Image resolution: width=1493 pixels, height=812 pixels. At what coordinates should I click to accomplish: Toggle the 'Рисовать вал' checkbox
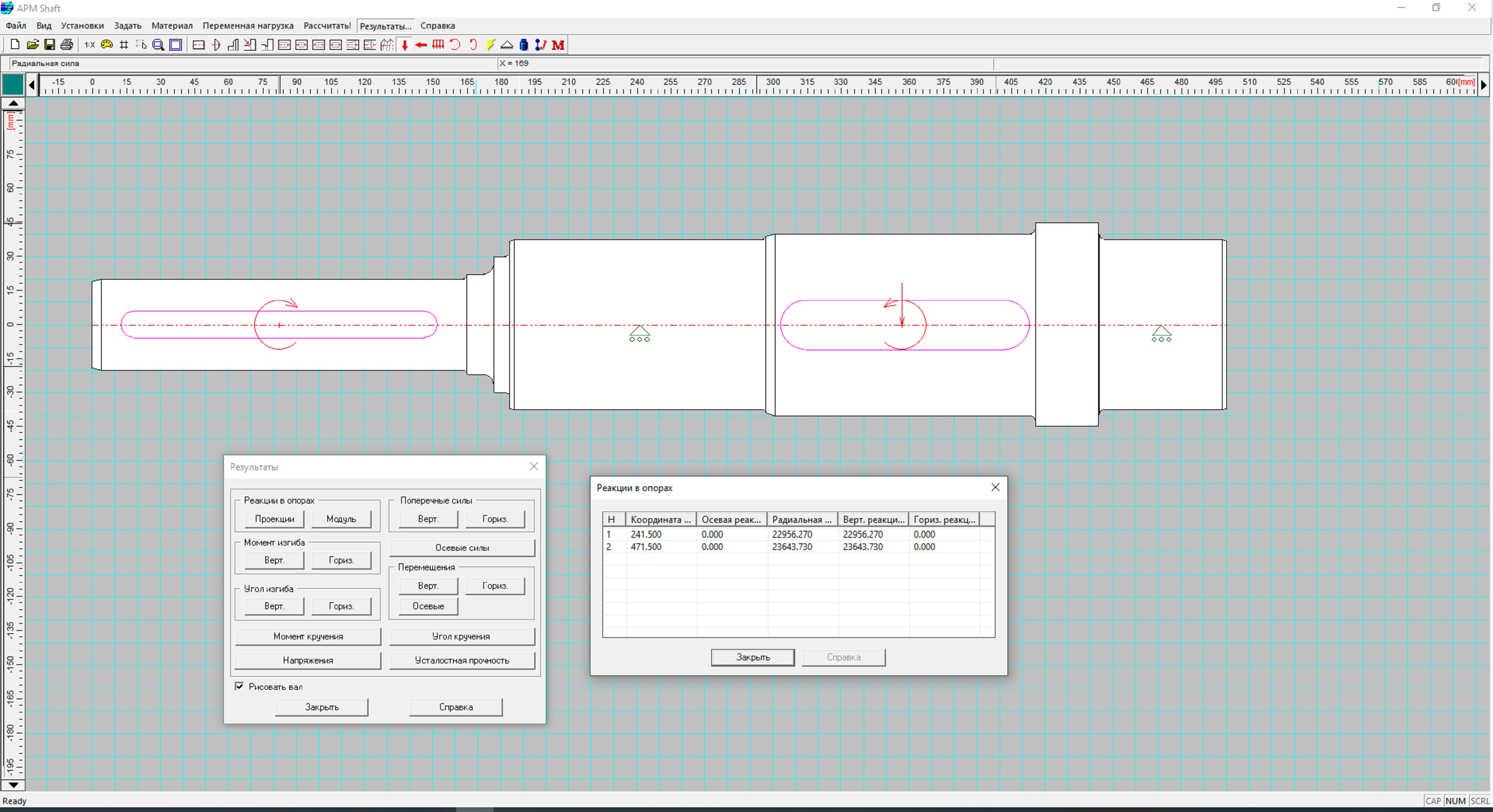(x=239, y=686)
